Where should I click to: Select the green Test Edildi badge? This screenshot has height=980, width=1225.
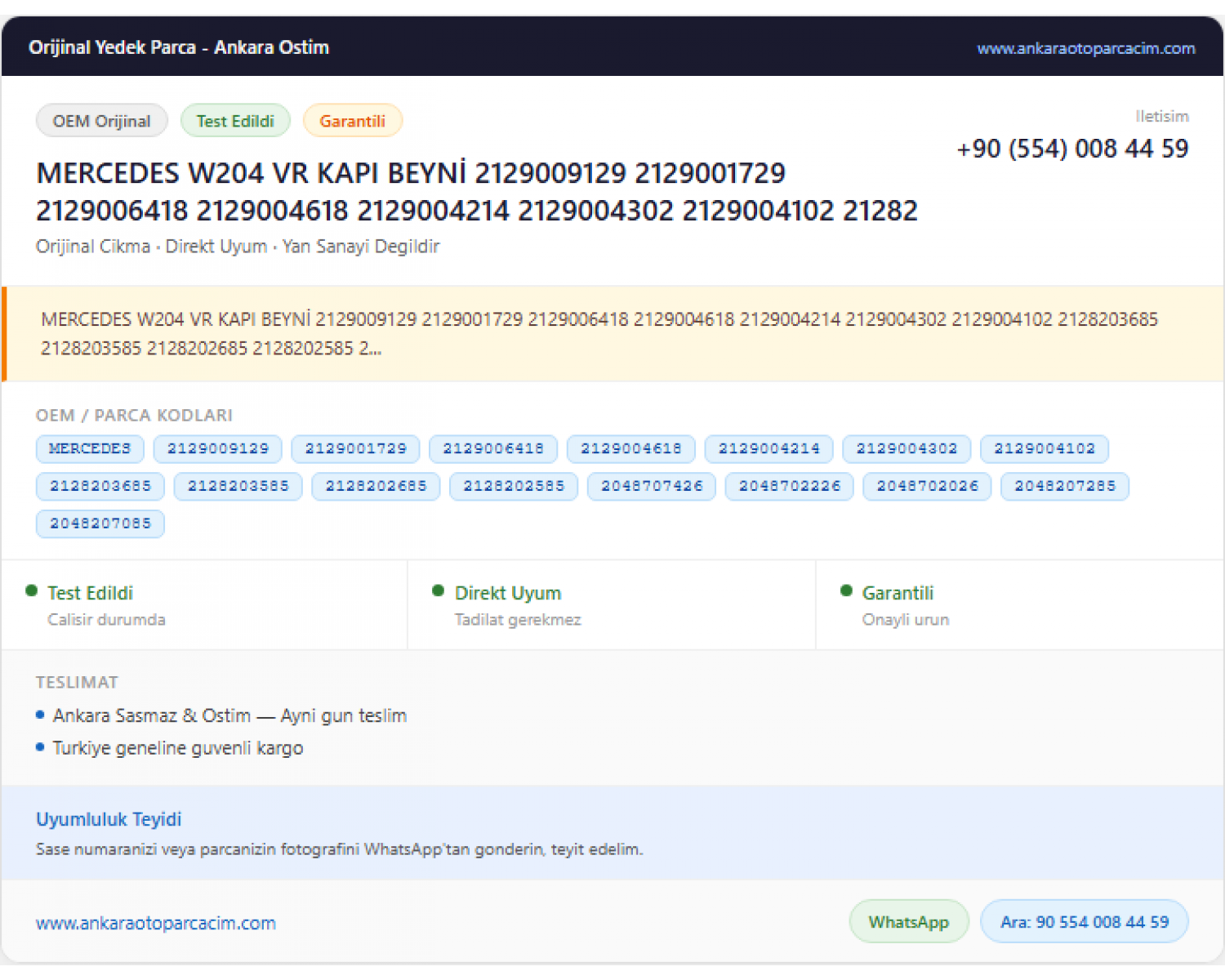point(235,121)
